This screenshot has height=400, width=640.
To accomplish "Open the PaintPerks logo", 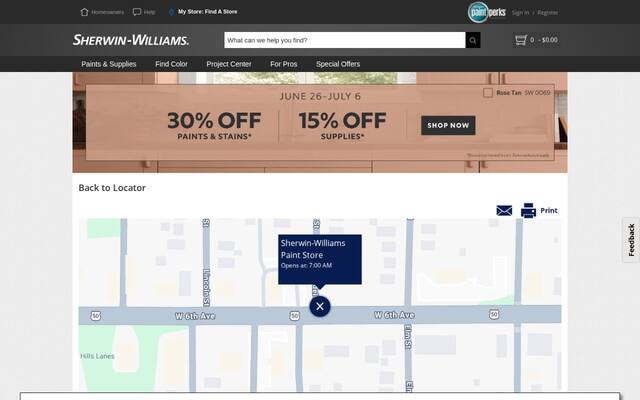I will click(487, 12).
